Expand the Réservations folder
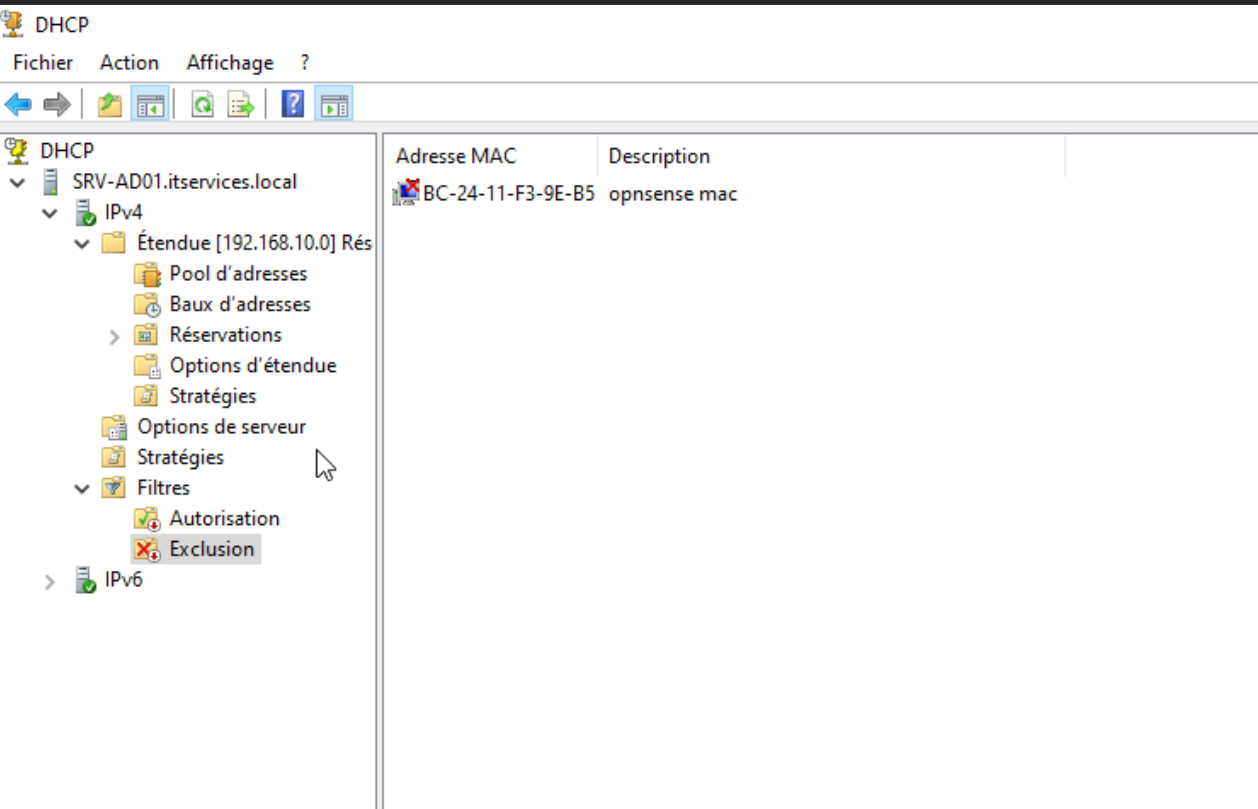Image resolution: width=1258 pixels, height=809 pixels. 114,336
